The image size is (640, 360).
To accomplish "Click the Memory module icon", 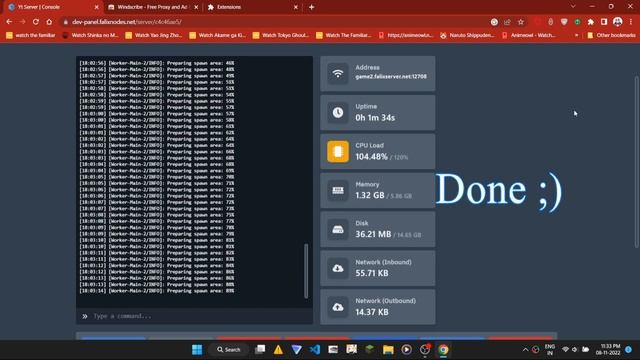I will (338, 191).
